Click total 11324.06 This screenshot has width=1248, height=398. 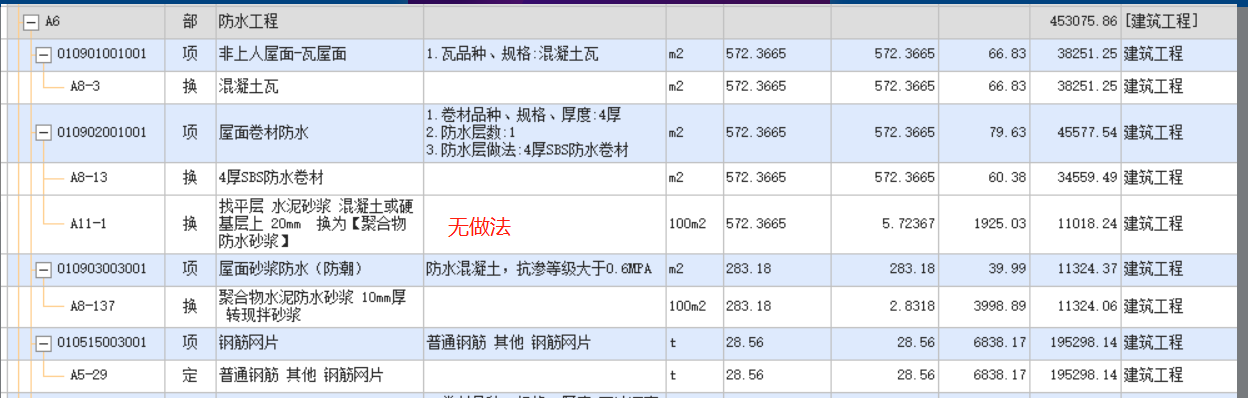(x=1084, y=306)
